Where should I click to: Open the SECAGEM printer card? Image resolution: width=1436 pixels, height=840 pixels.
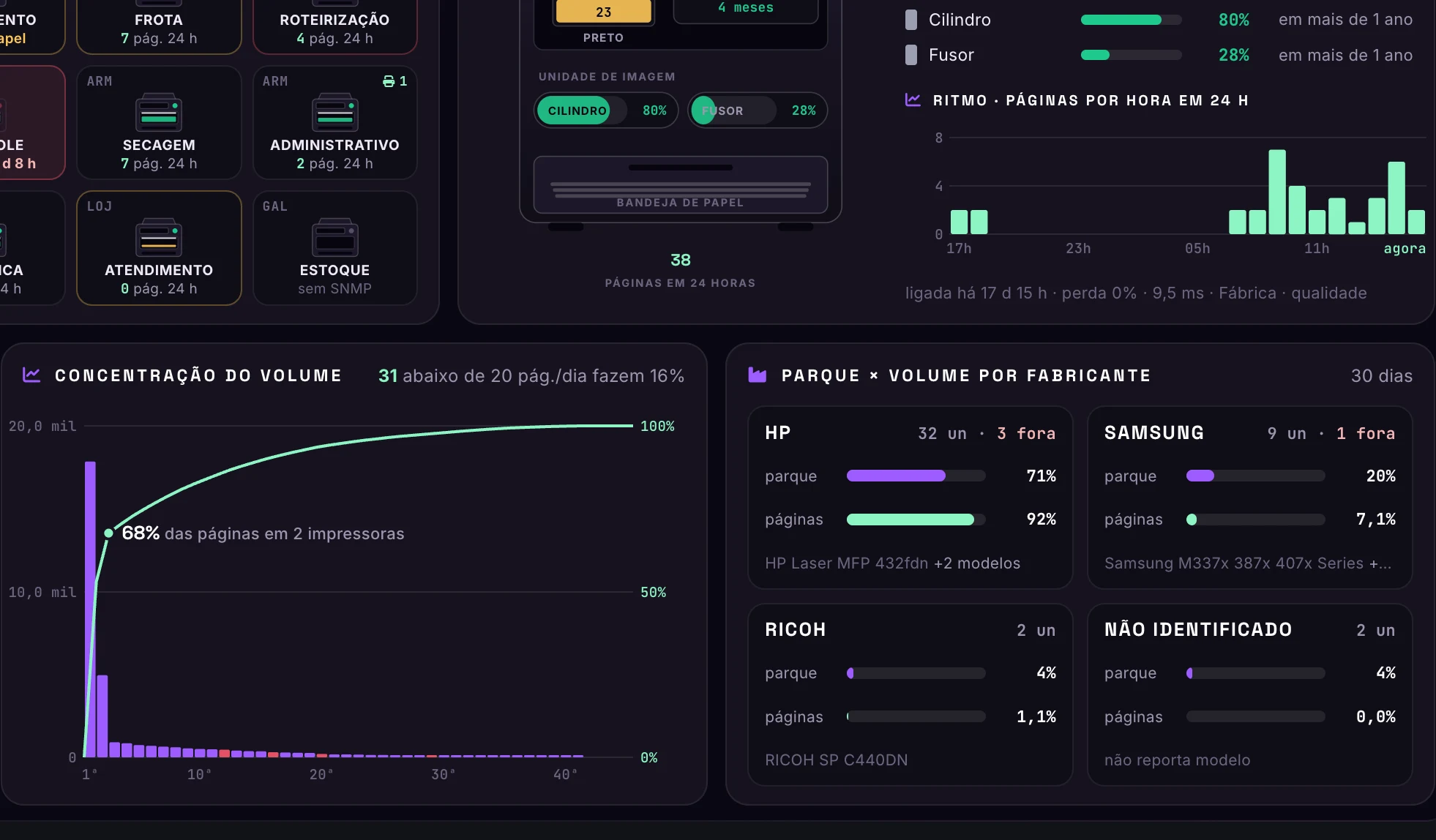click(159, 122)
